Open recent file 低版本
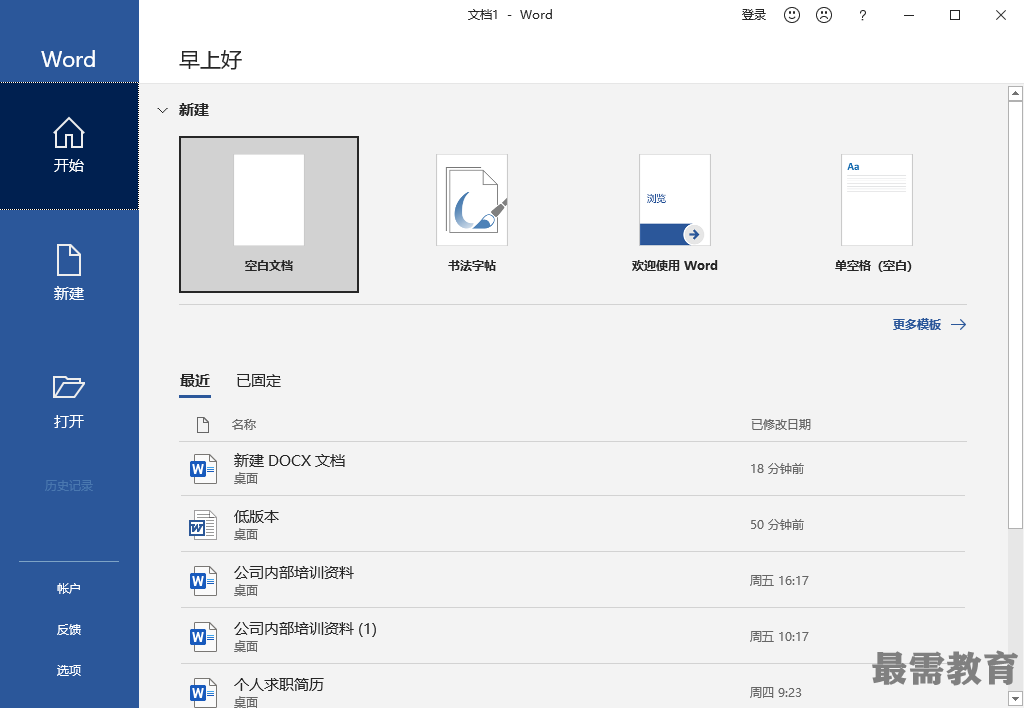Image resolution: width=1024 pixels, height=708 pixels. pyautogui.click(x=573, y=525)
